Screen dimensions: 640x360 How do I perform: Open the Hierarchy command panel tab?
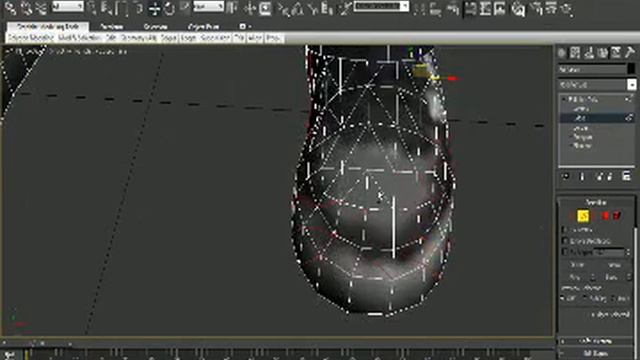pos(589,53)
